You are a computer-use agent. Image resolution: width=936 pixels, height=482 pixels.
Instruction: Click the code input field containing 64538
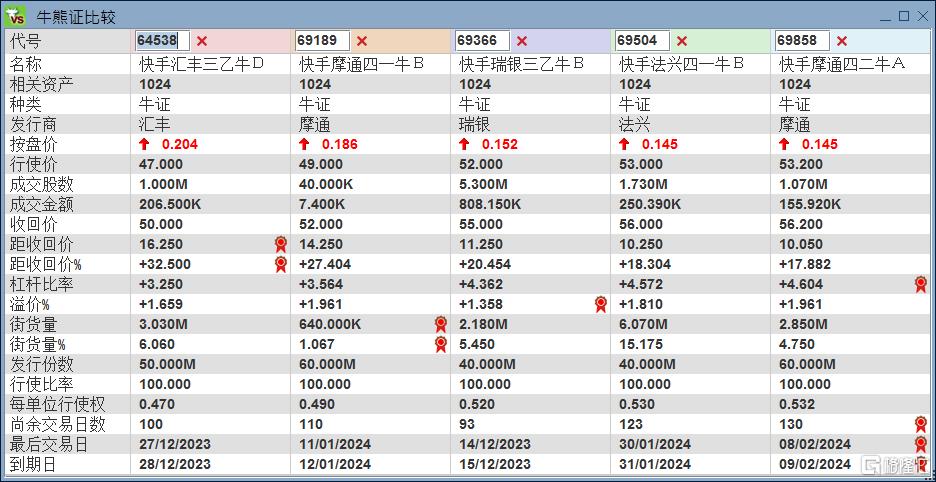(x=162, y=41)
